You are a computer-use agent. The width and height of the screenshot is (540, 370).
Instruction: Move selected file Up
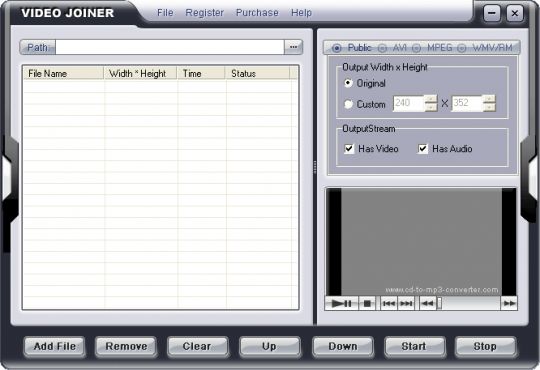point(270,347)
